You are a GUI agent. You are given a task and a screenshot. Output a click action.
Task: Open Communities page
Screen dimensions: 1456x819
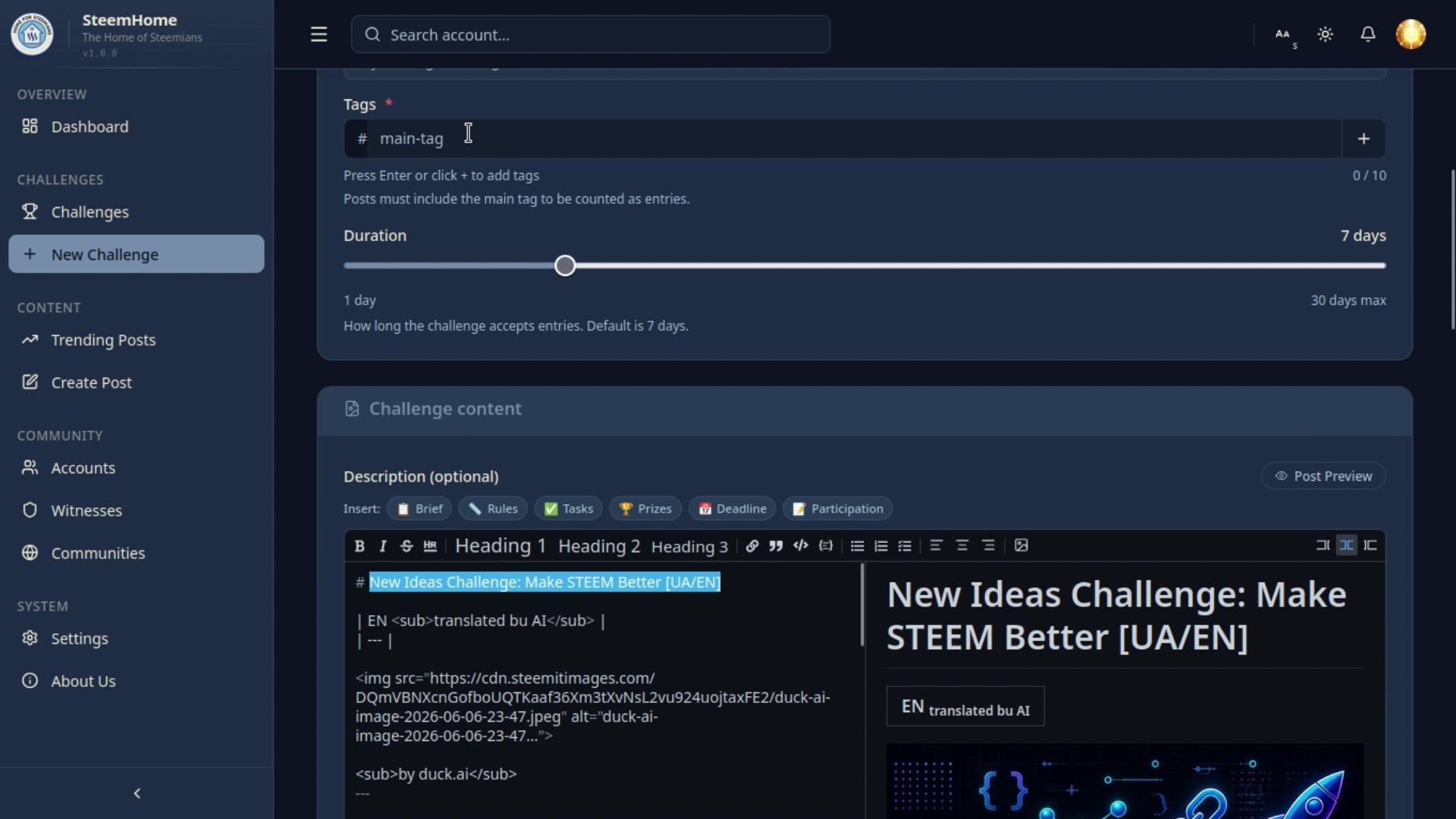tap(136, 553)
